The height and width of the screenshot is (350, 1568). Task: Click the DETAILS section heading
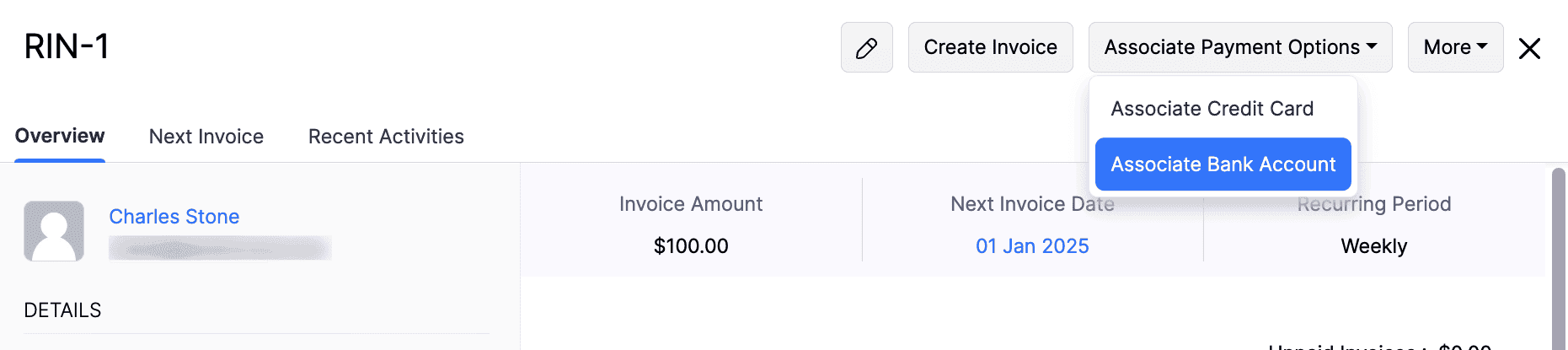62,310
